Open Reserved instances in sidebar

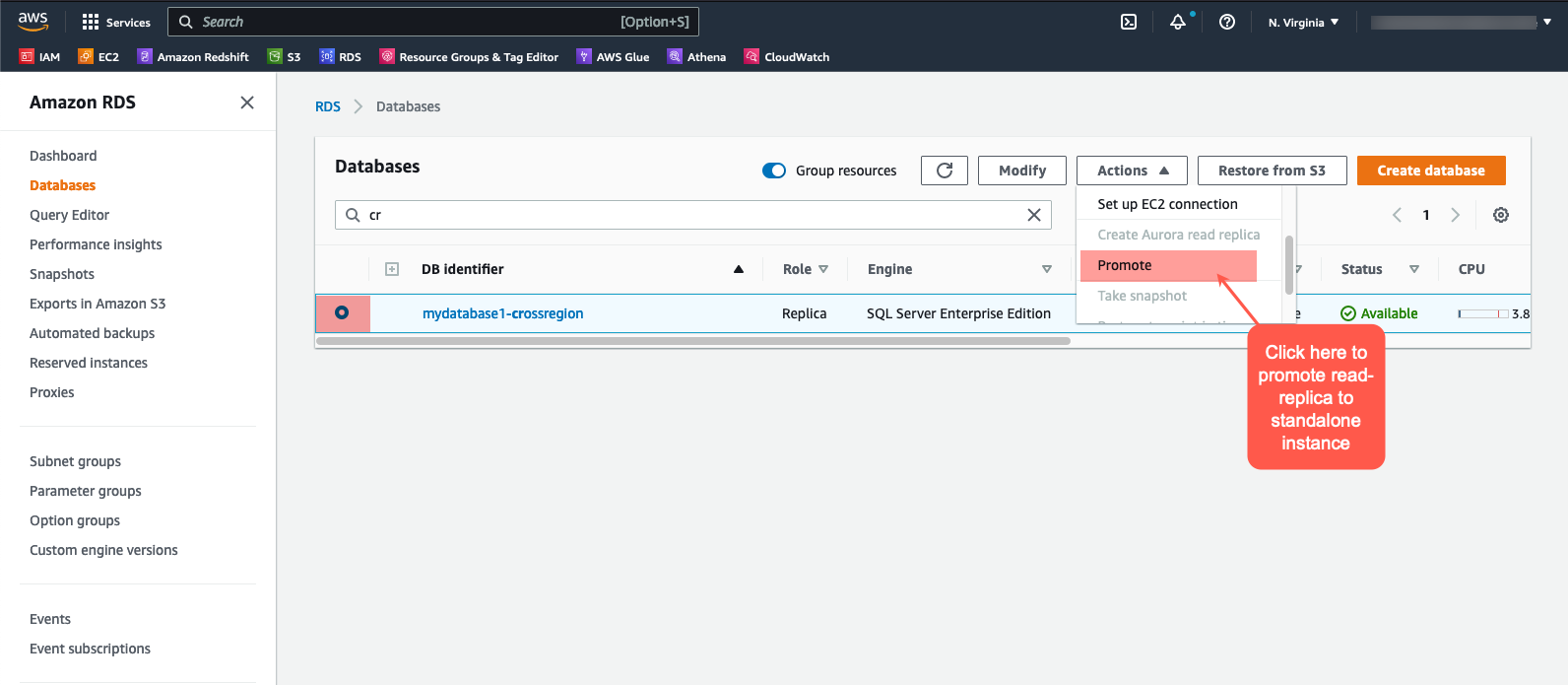[89, 363]
